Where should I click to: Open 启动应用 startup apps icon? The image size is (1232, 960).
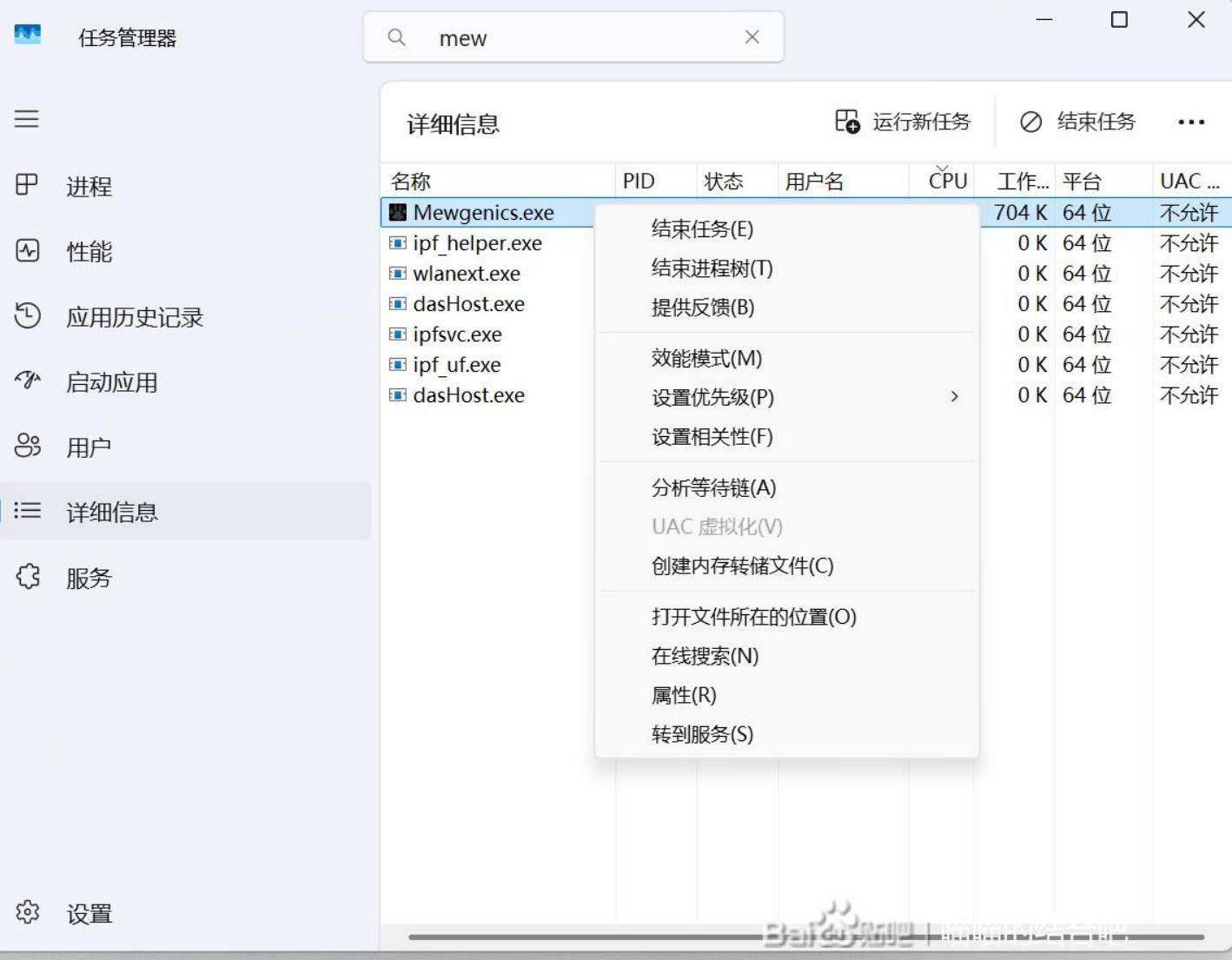click(27, 381)
